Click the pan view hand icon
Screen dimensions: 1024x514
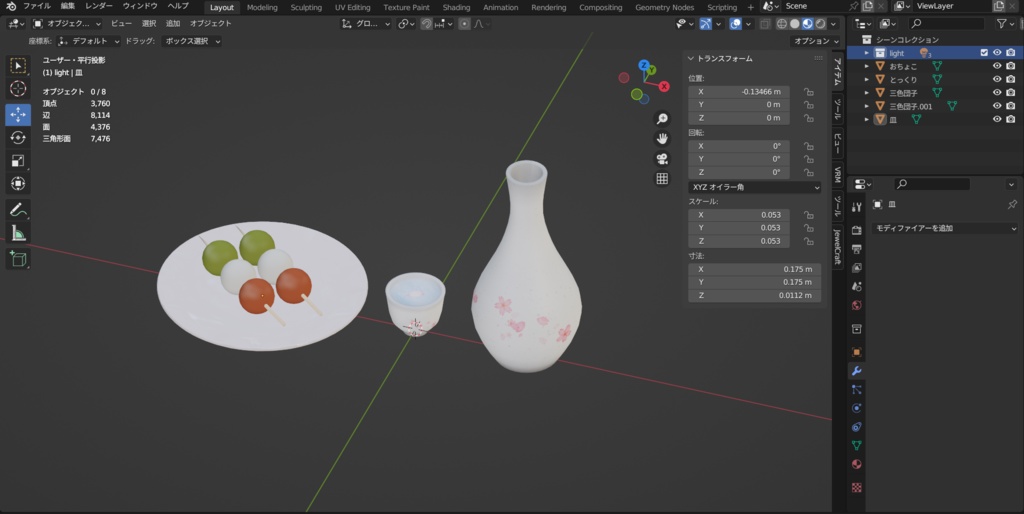[x=662, y=138]
